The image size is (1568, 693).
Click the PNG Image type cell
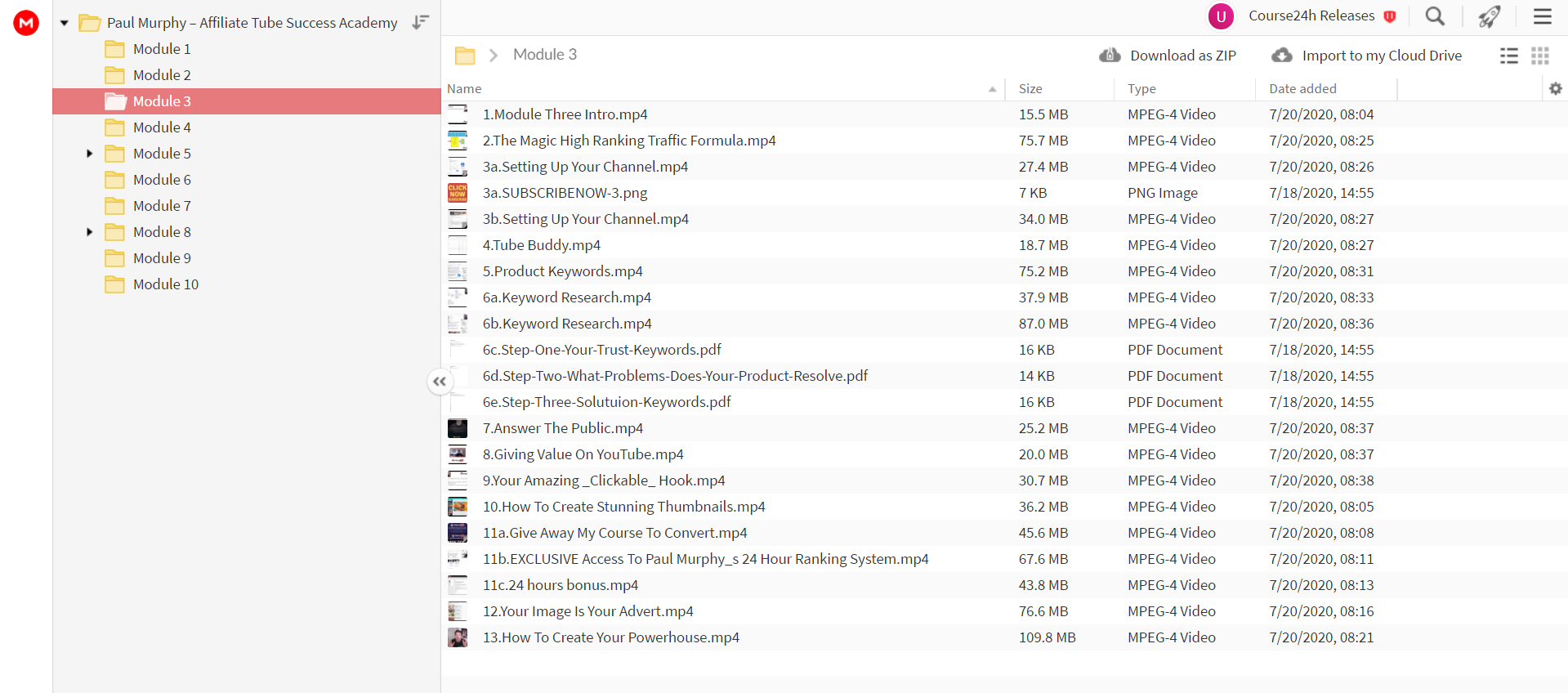tap(1163, 193)
